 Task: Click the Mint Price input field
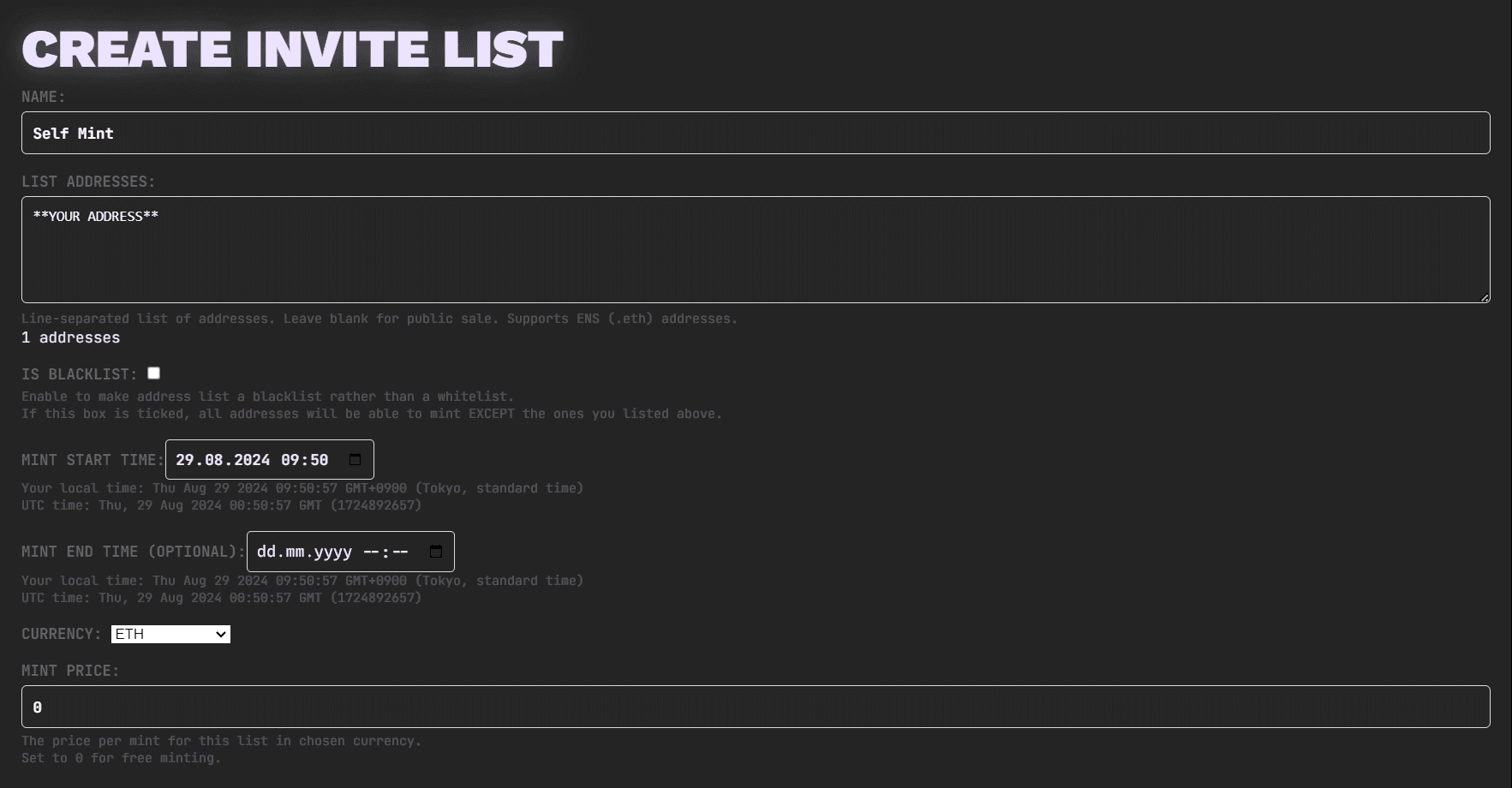click(756, 707)
